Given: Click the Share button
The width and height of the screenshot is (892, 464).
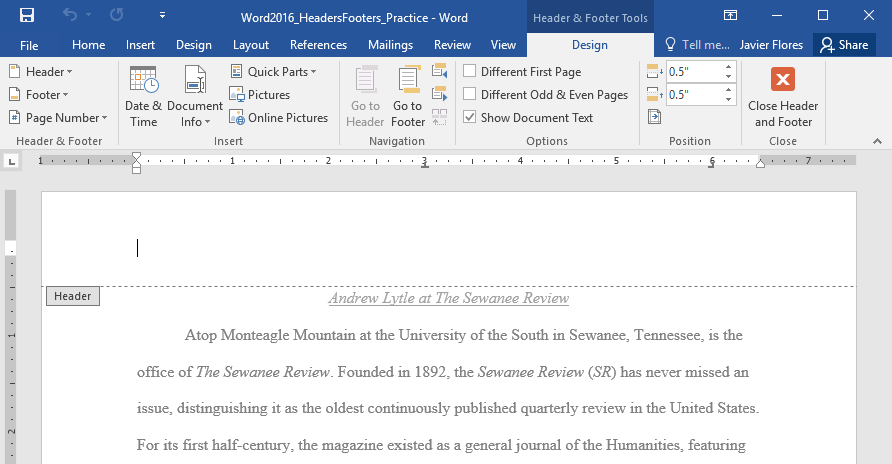Looking at the screenshot, I should [842, 45].
